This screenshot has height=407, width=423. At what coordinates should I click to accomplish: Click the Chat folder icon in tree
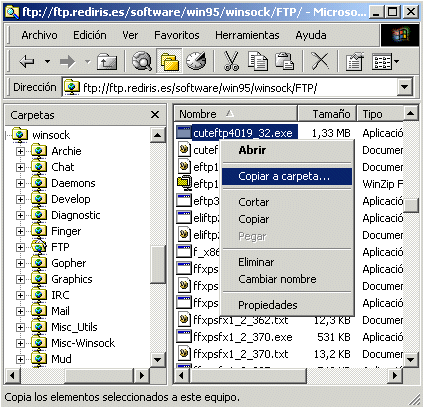click(x=39, y=167)
